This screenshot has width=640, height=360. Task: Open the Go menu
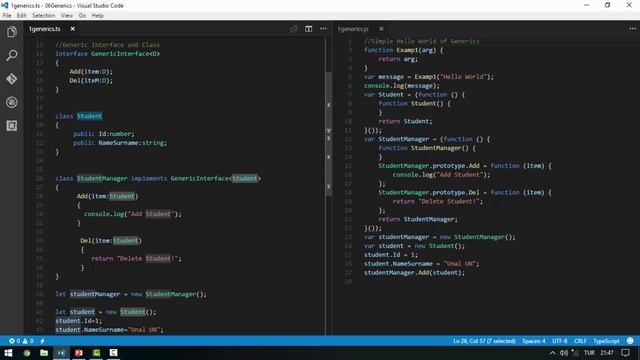pos(82,16)
